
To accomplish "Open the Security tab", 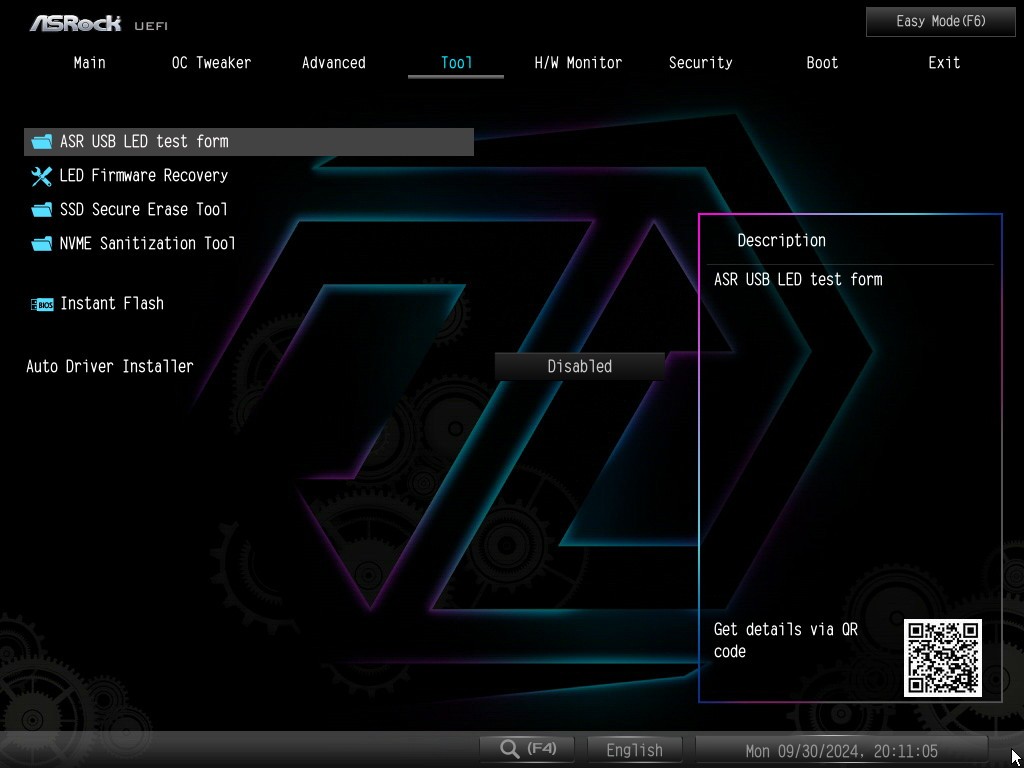I will (x=700, y=63).
